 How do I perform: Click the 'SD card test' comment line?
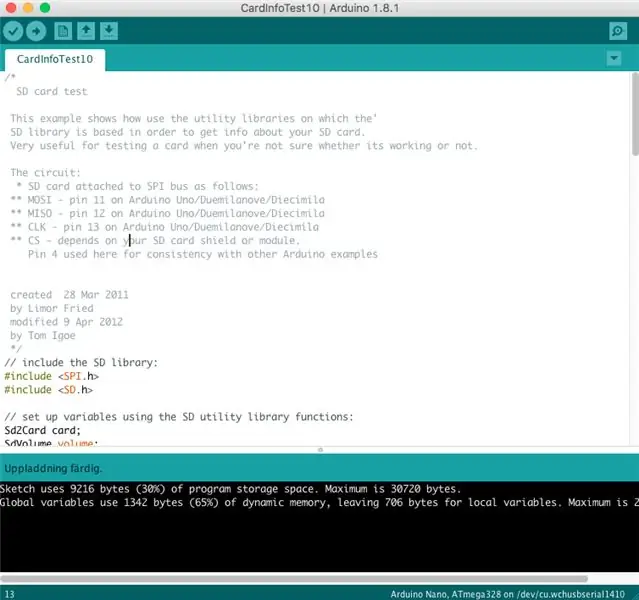coord(52,91)
